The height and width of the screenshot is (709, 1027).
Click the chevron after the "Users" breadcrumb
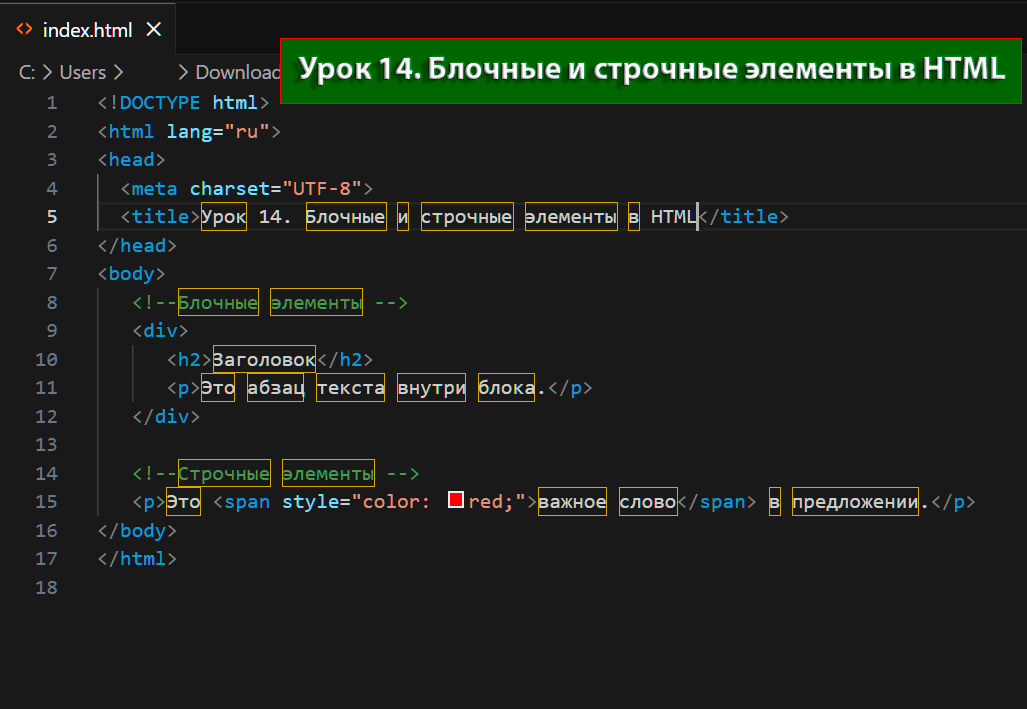pos(118,72)
